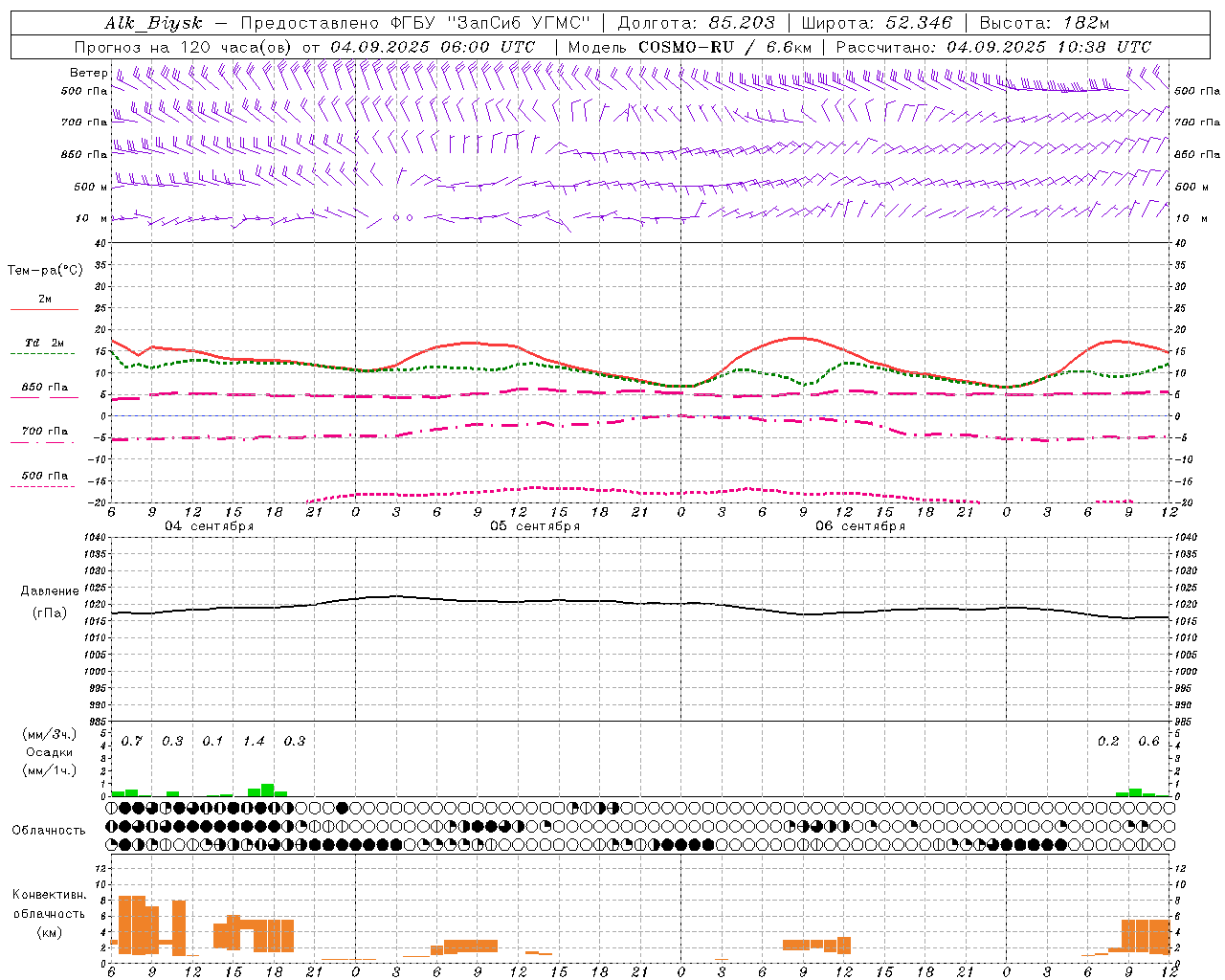Click the precipitation value '0.6'
This screenshot has width=1225, height=980.
(x=1148, y=742)
